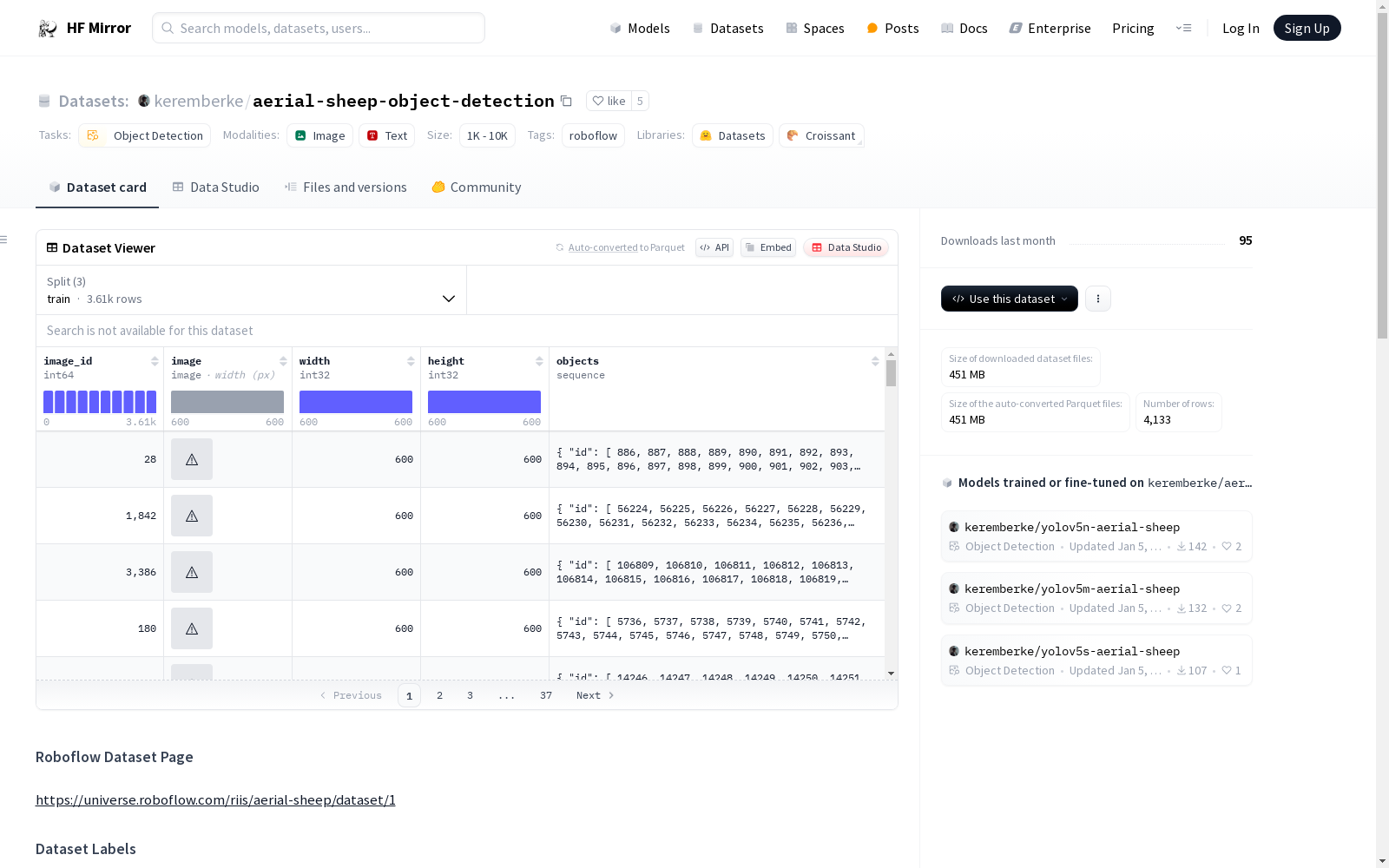This screenshot has height=868, width=1389.
Task: Sort the objects column
Action: point(875,361)
